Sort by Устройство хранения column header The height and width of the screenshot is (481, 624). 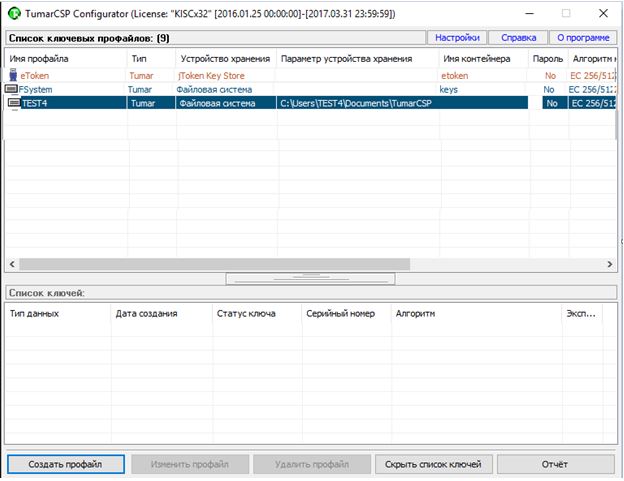coord(225,59)
